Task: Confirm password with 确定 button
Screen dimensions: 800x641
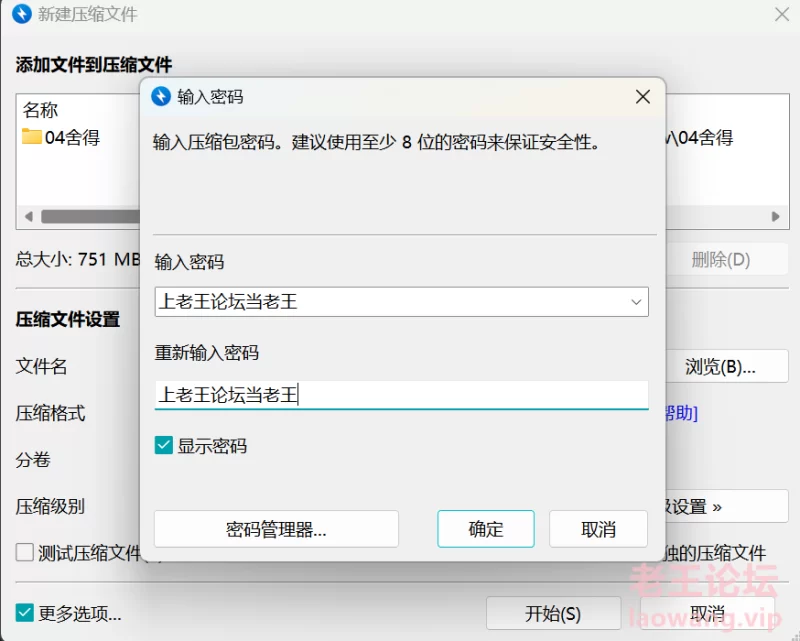Action: 486,529
